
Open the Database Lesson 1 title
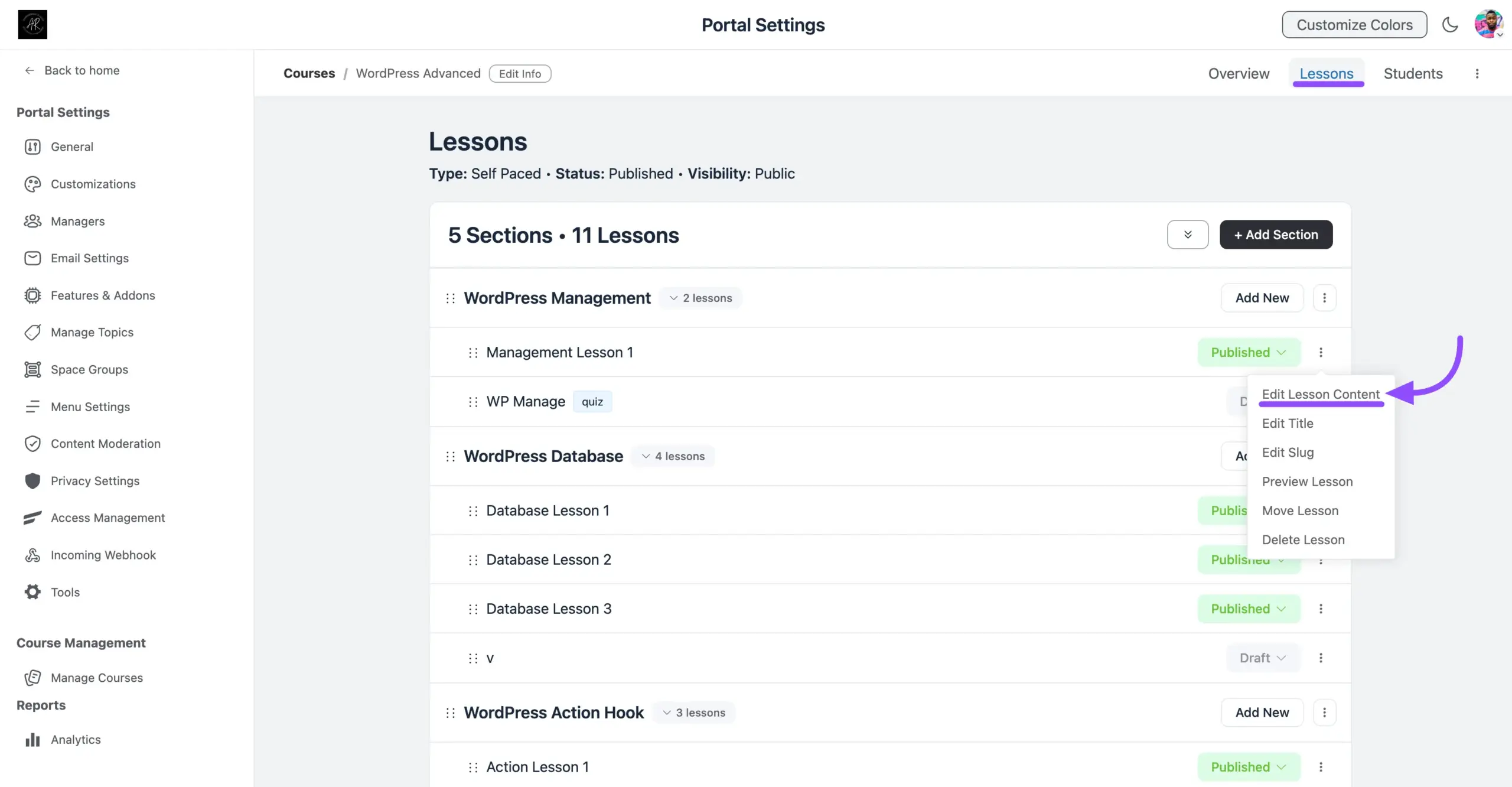click(548, 510)
